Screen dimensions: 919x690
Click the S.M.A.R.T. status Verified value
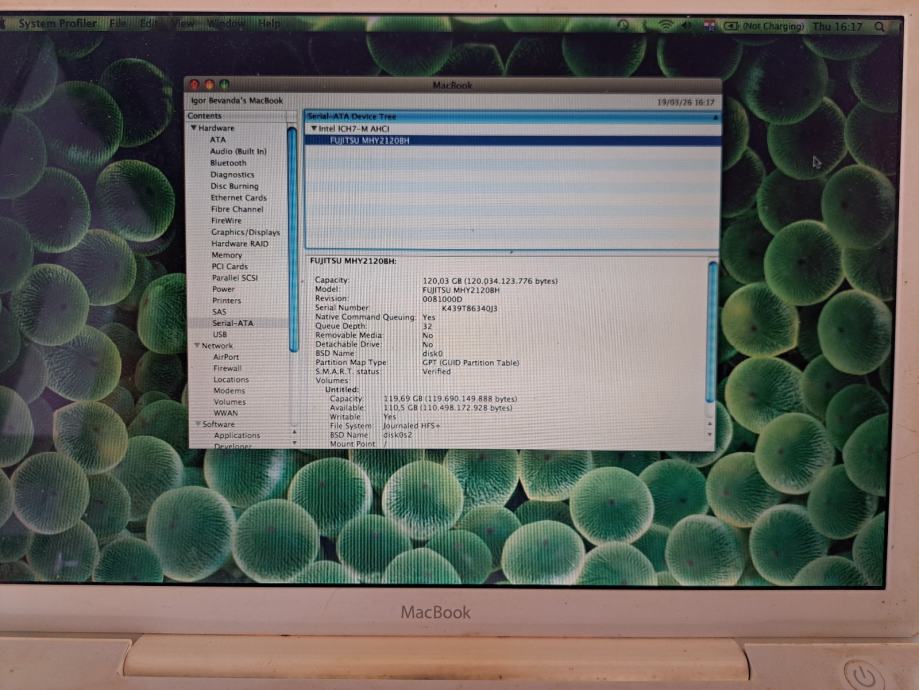[x=437, y=372]
